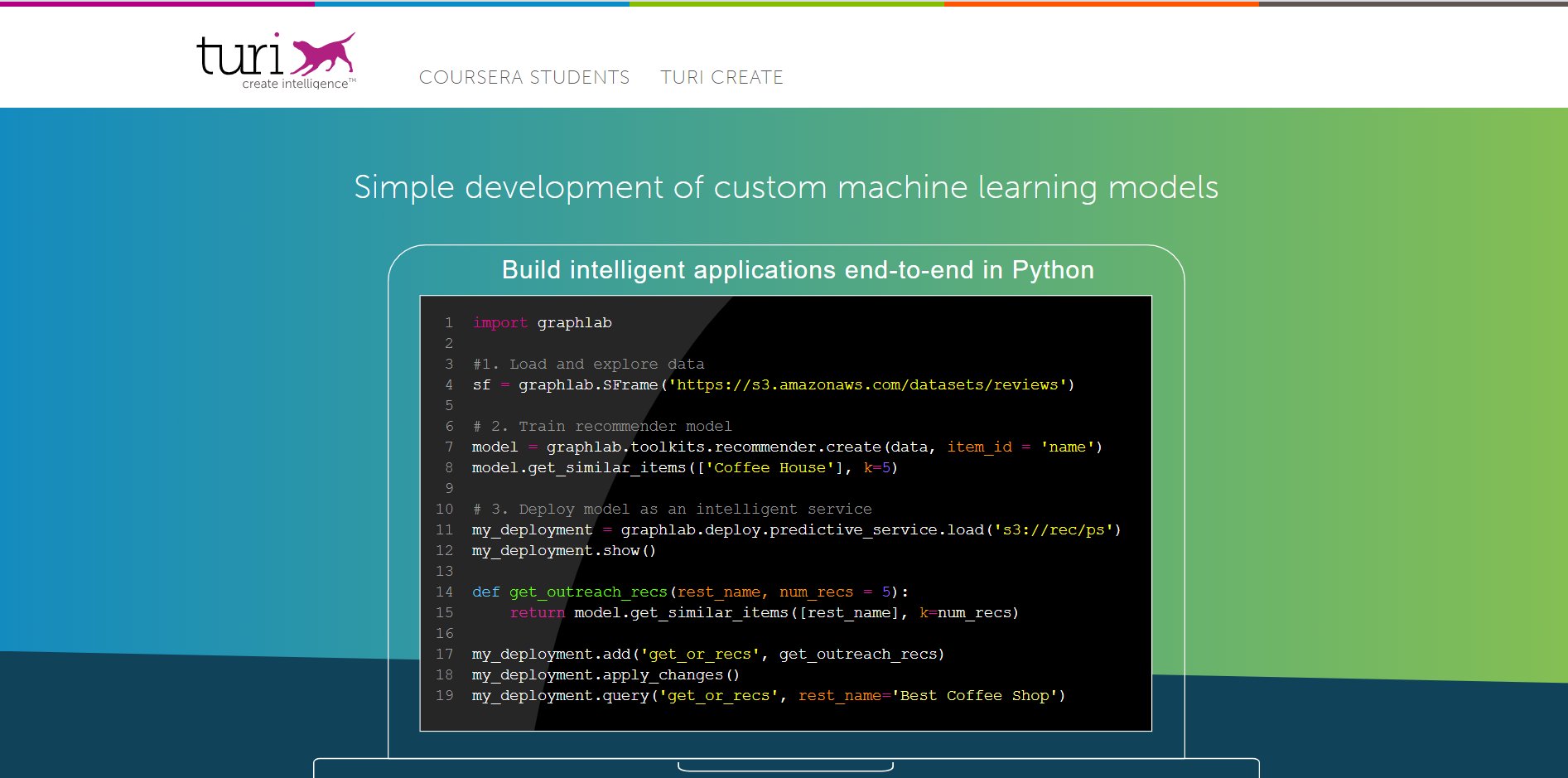Click the 'def get_outreach_recs' function definition
The image size is (1568, 778).
(x=690, y=592)
